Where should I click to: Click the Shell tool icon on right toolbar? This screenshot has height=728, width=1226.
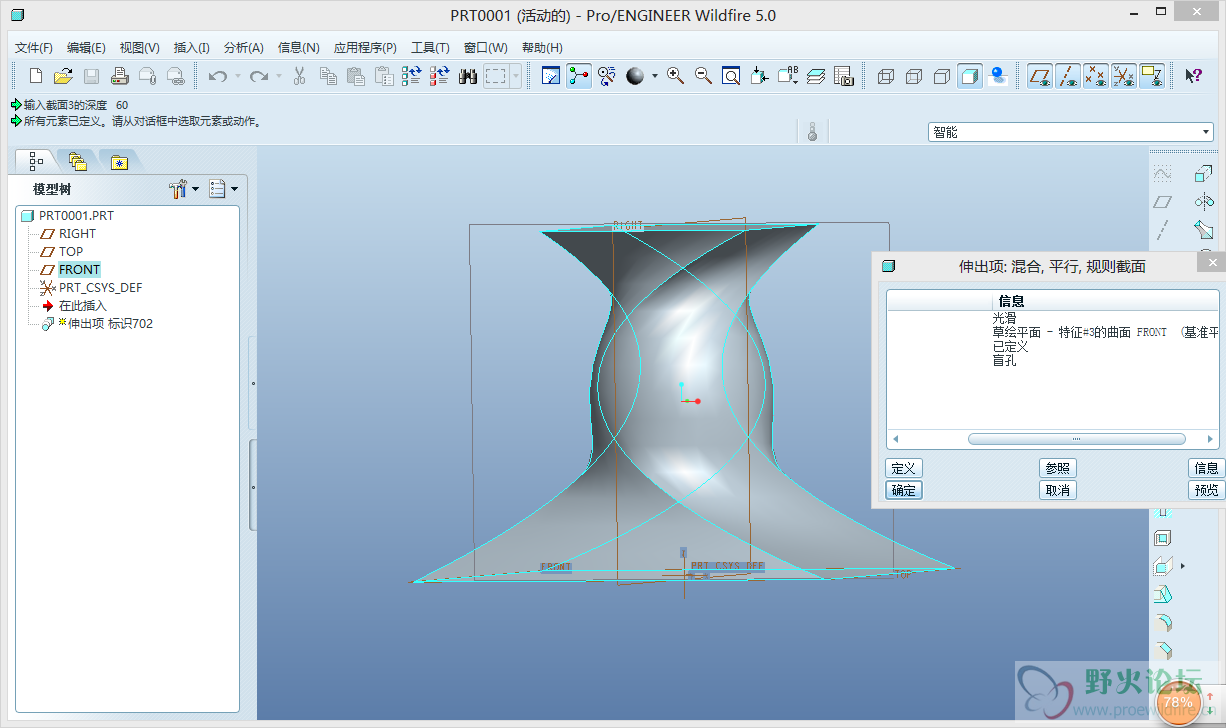coord(1162,538)
